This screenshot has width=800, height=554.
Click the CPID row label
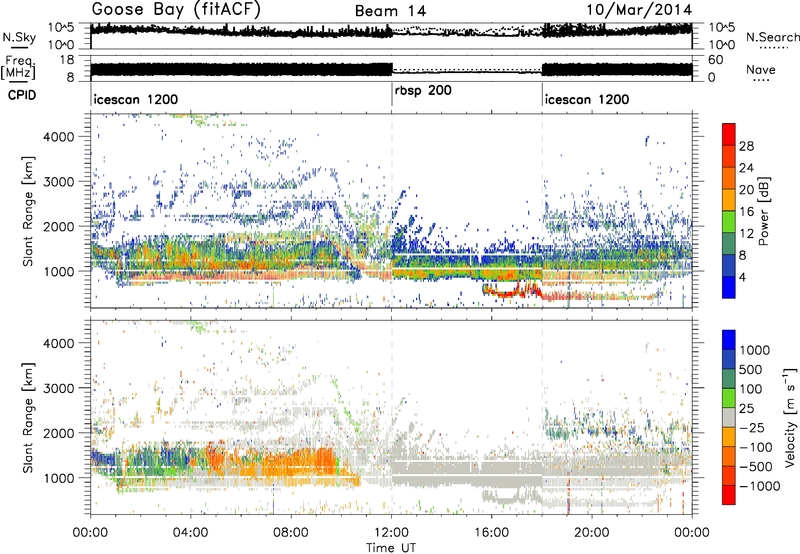coord(22,95)
